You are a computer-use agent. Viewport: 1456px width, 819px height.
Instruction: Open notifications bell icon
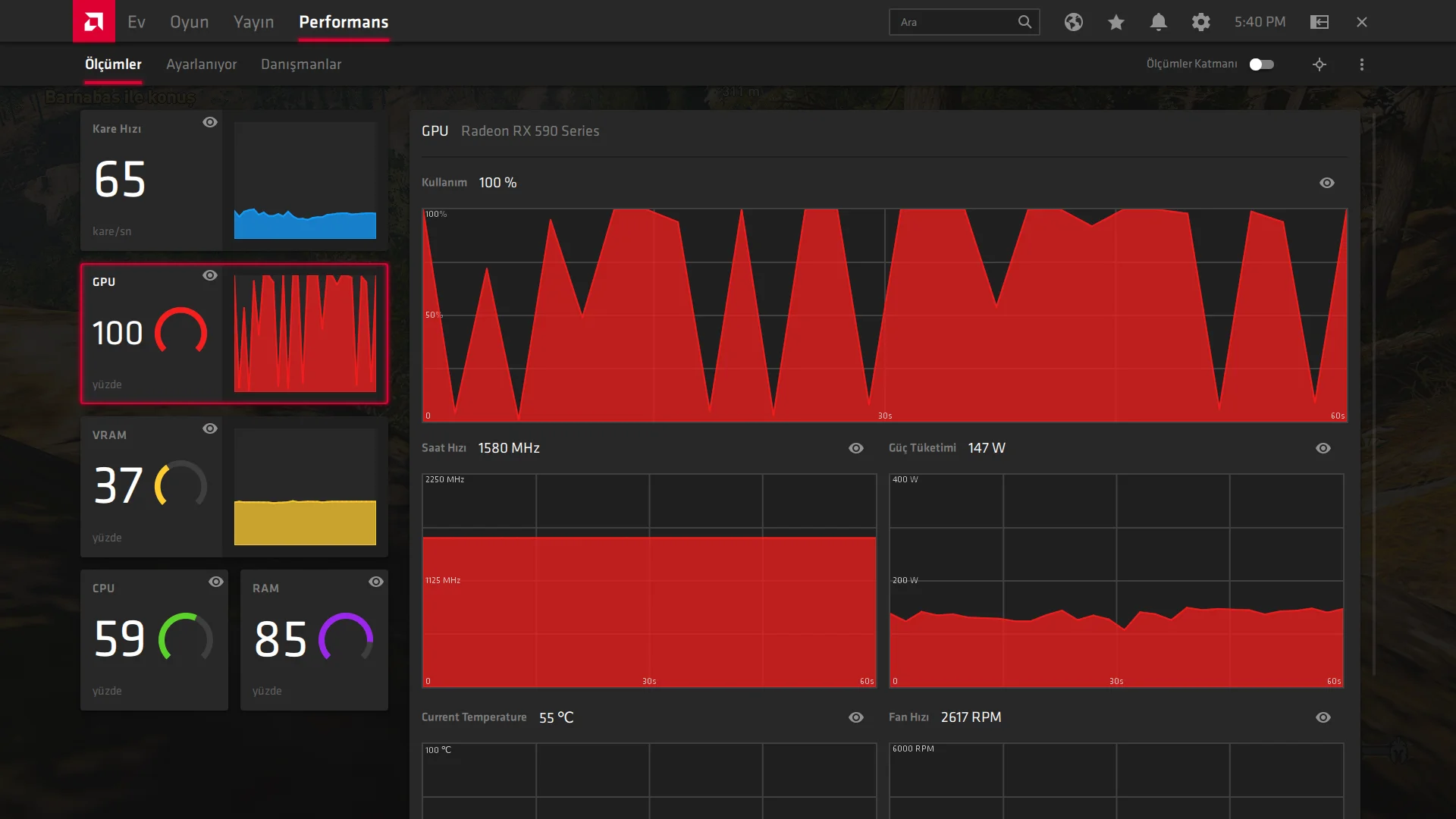1158,22
